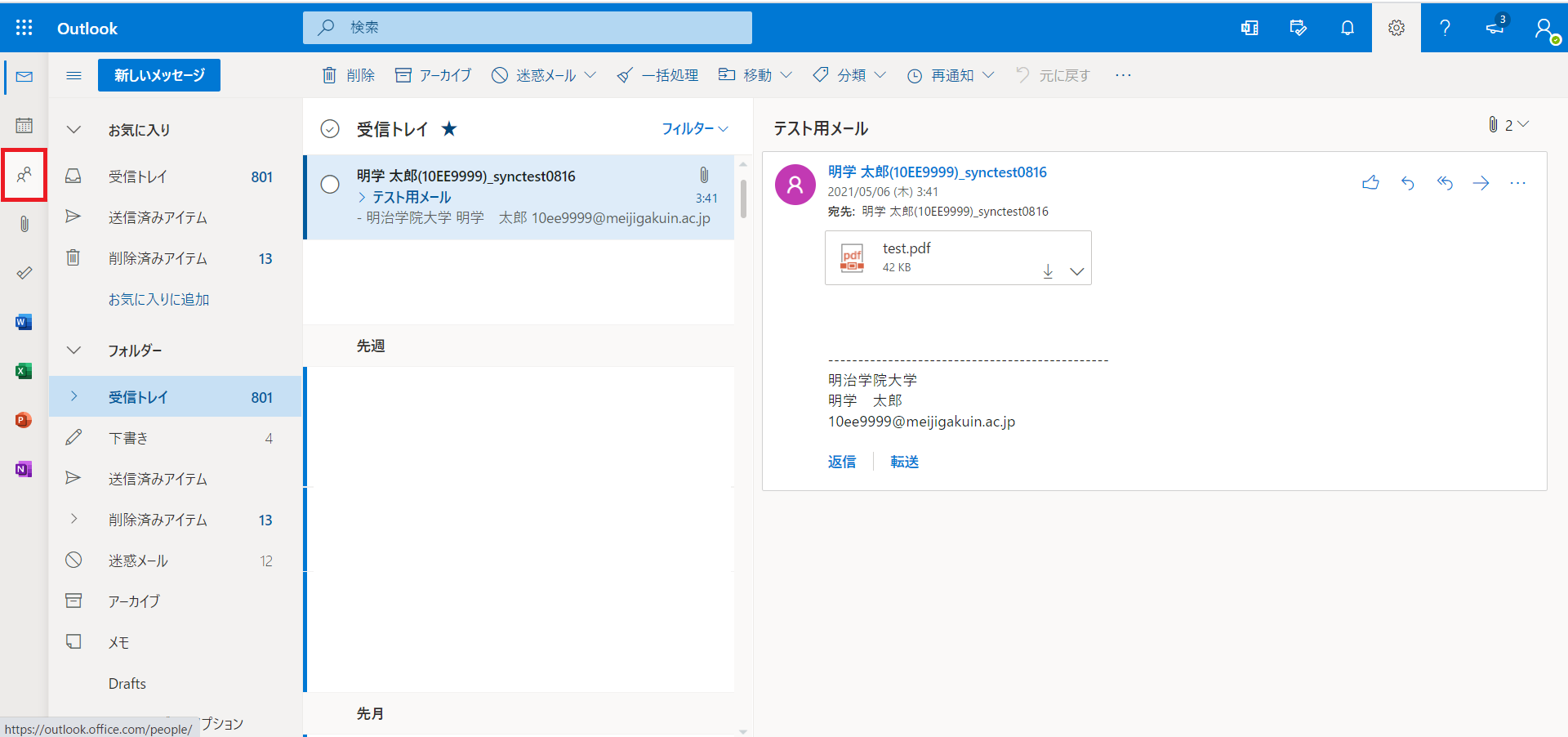Toggle select-all circle beside 受信トレイ header
Image resolution: width=1568 pixels, height=737 pixels.
pyautogui.click(x=330, y=129)
